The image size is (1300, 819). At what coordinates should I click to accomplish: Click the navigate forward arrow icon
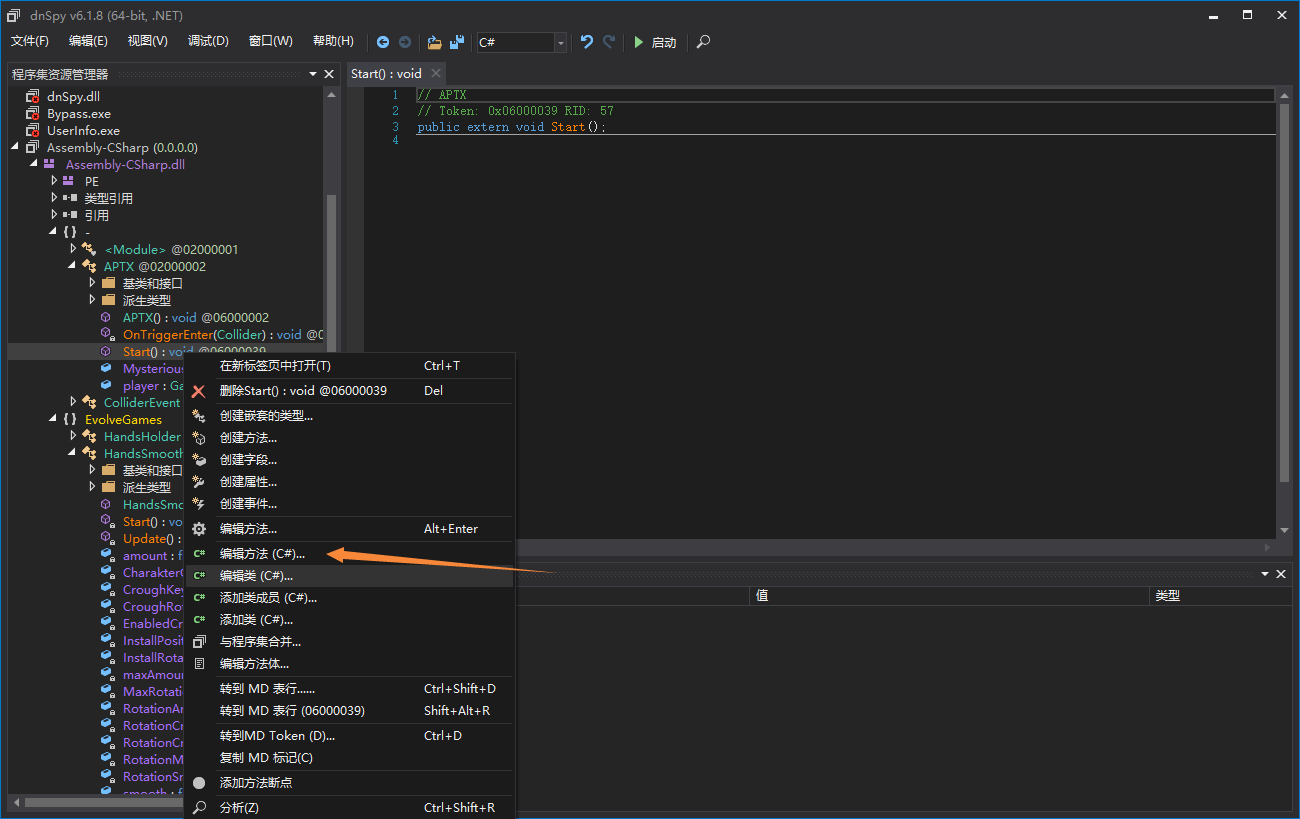point(405,42)
